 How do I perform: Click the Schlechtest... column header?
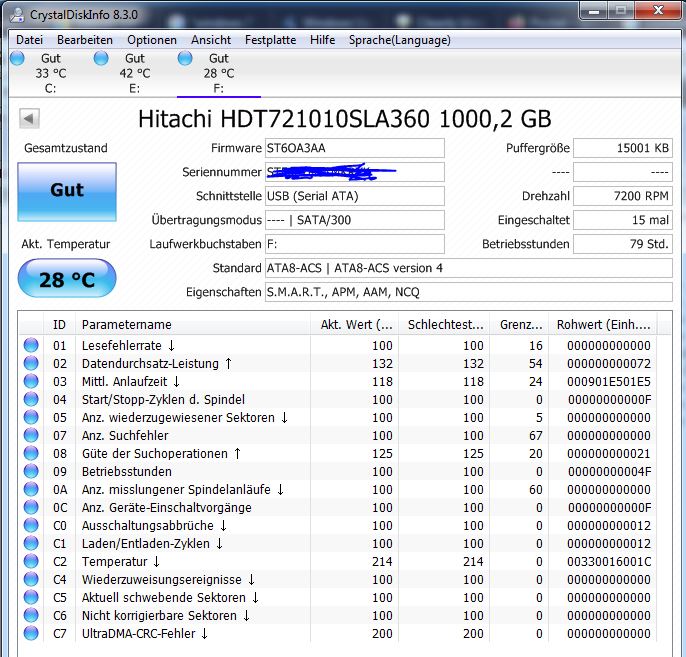click(x=444, y=325)
